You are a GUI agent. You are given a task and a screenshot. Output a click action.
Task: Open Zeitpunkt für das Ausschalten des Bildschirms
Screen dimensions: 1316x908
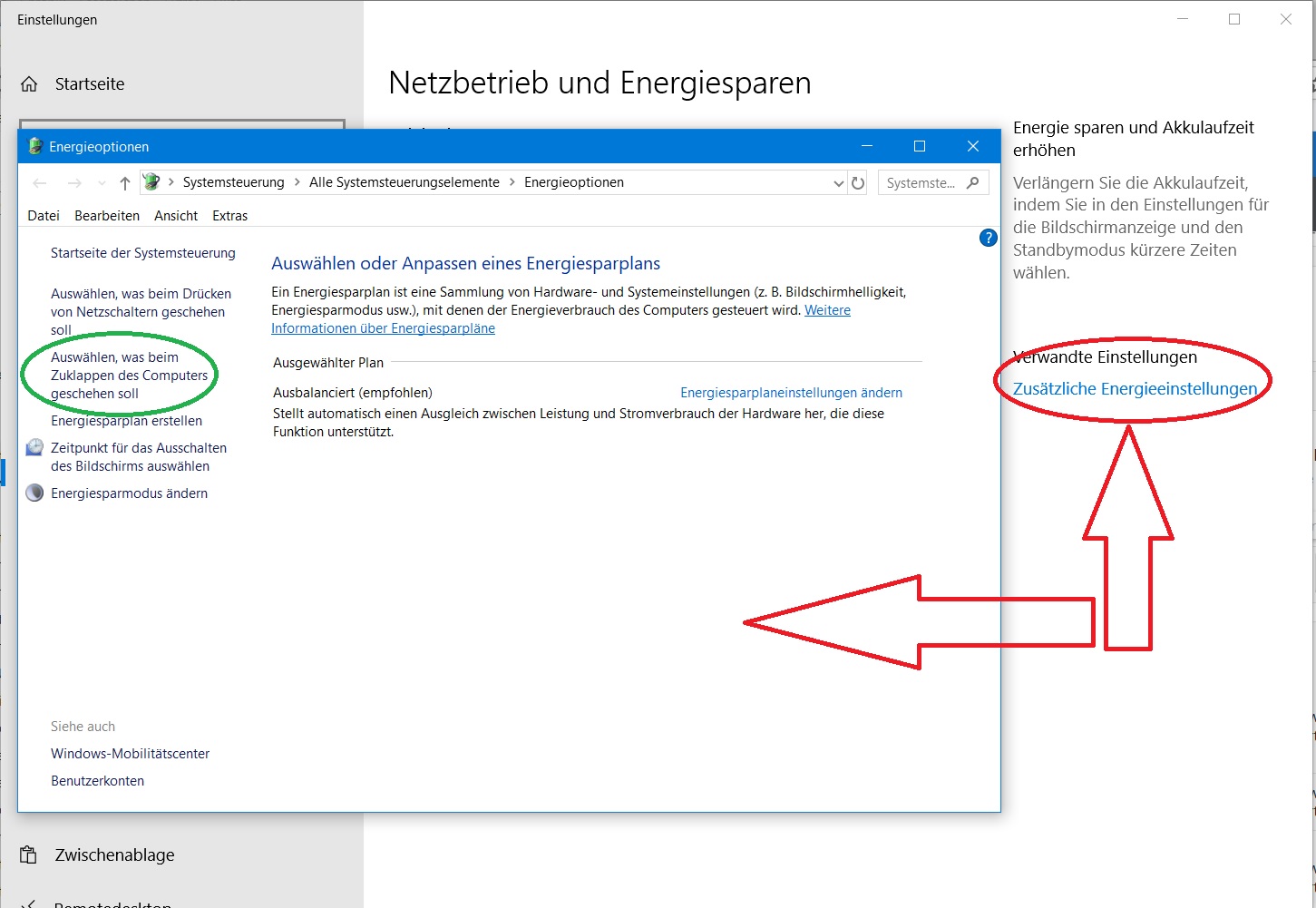tap(139, 456)
